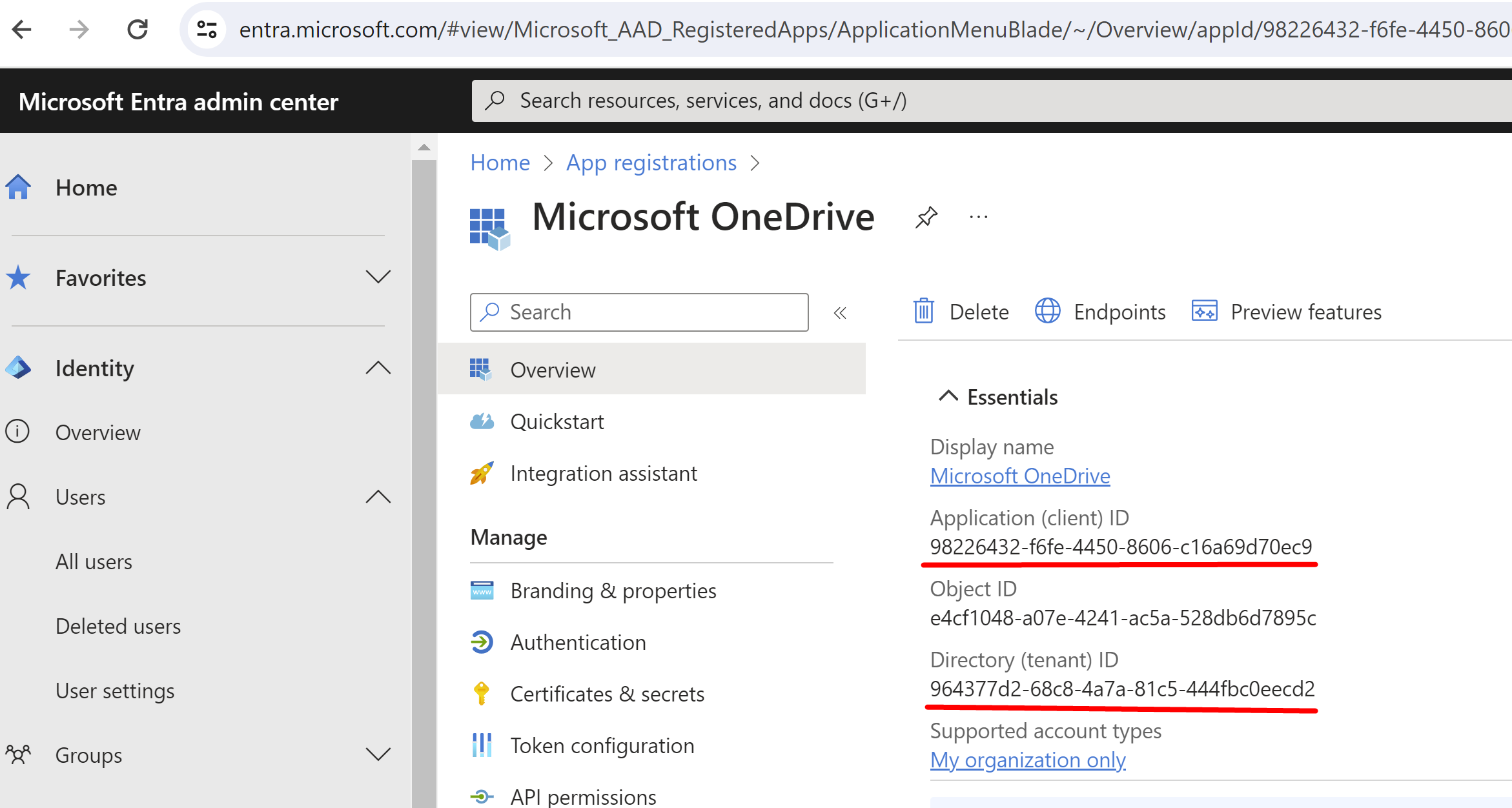Screen dimensions: 1512x808
Task: Collapse the Essentials section
Action: click(x=948, y=396)
